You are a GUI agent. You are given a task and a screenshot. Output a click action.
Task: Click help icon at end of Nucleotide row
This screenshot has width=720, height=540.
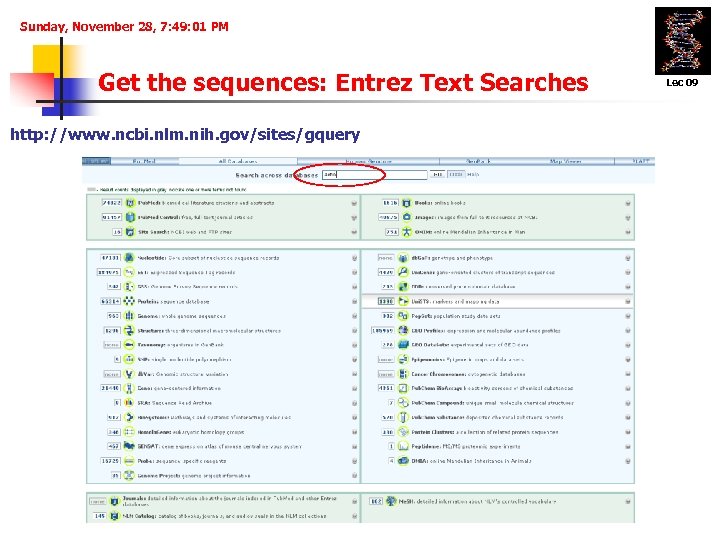354,258
